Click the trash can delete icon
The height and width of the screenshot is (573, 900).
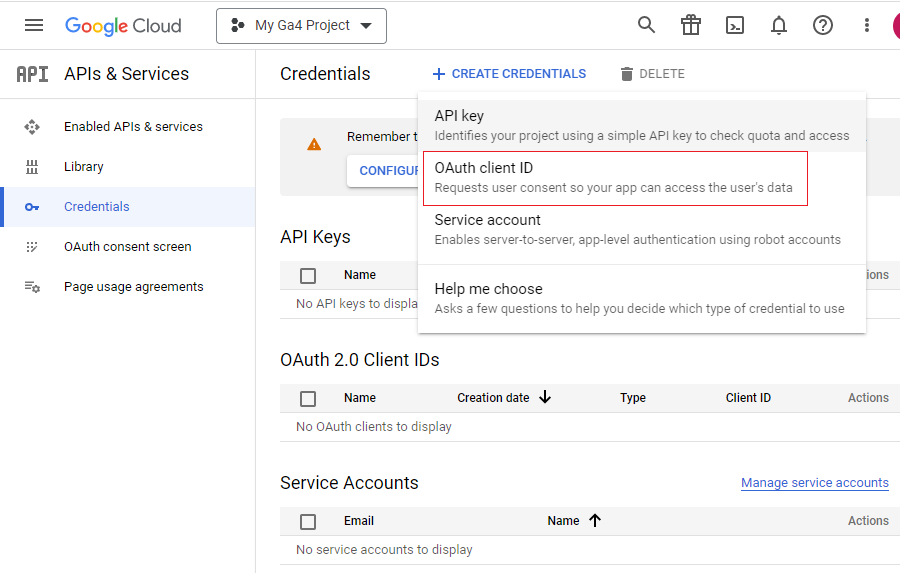tap(627, 74)
